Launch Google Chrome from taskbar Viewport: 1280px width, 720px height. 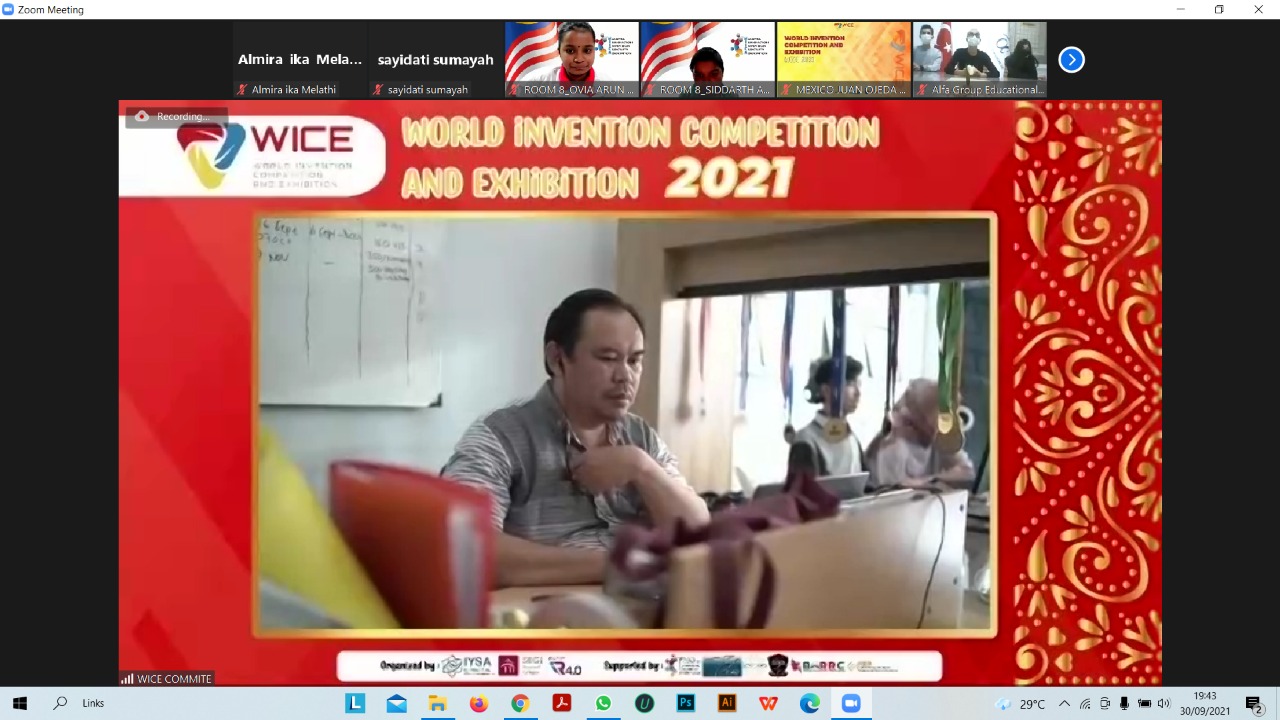click(520, 703)
